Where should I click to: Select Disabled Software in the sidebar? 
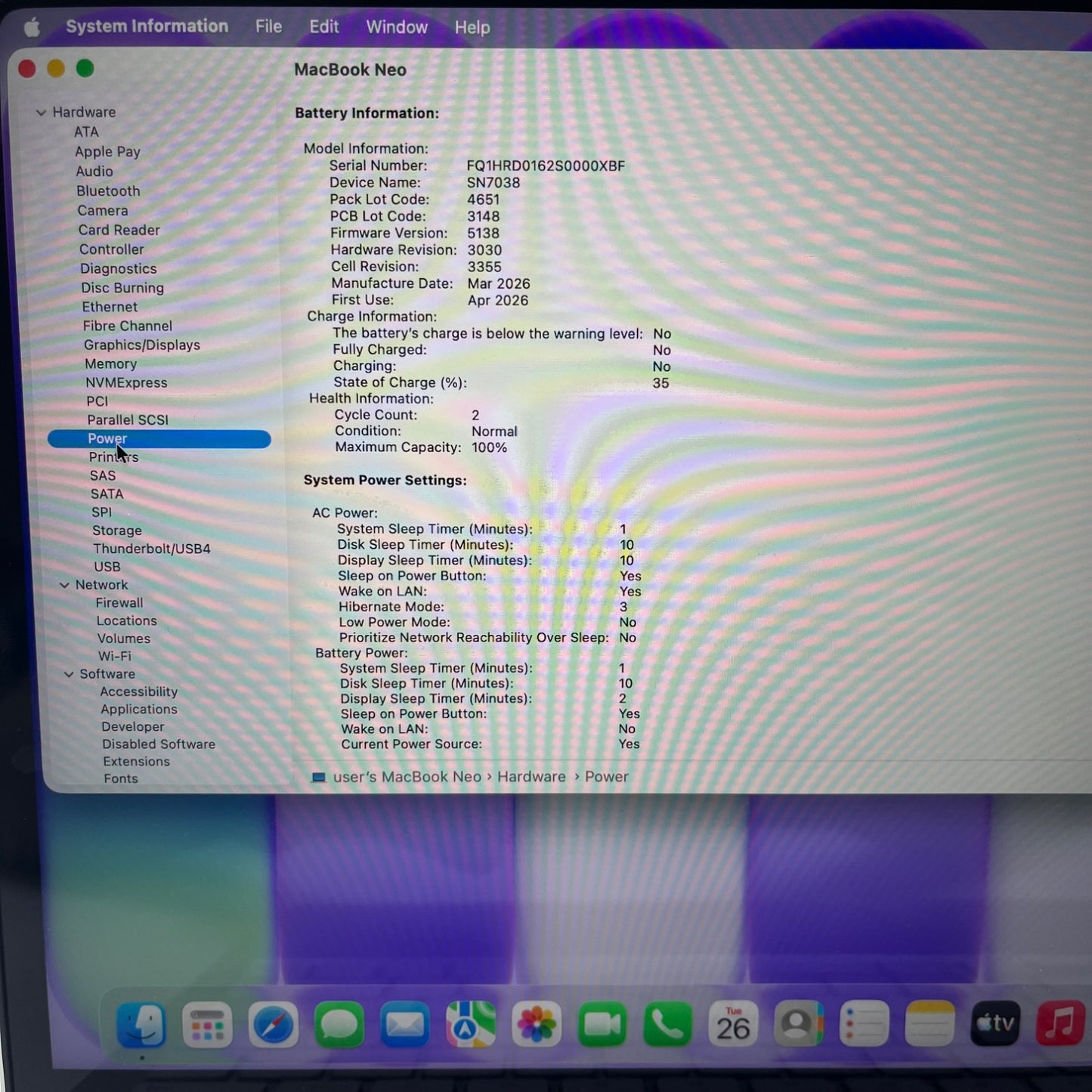tap(159, 744)
